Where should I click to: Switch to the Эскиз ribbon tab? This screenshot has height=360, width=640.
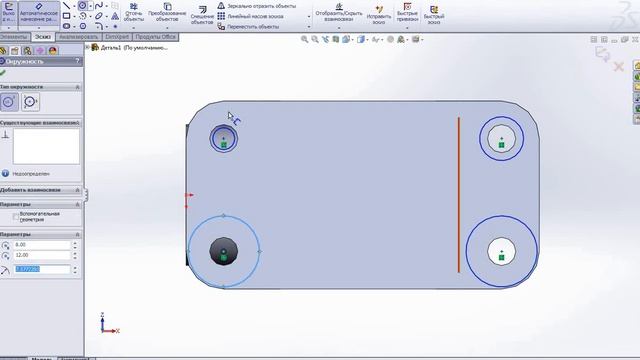click(x=42, y=37)
